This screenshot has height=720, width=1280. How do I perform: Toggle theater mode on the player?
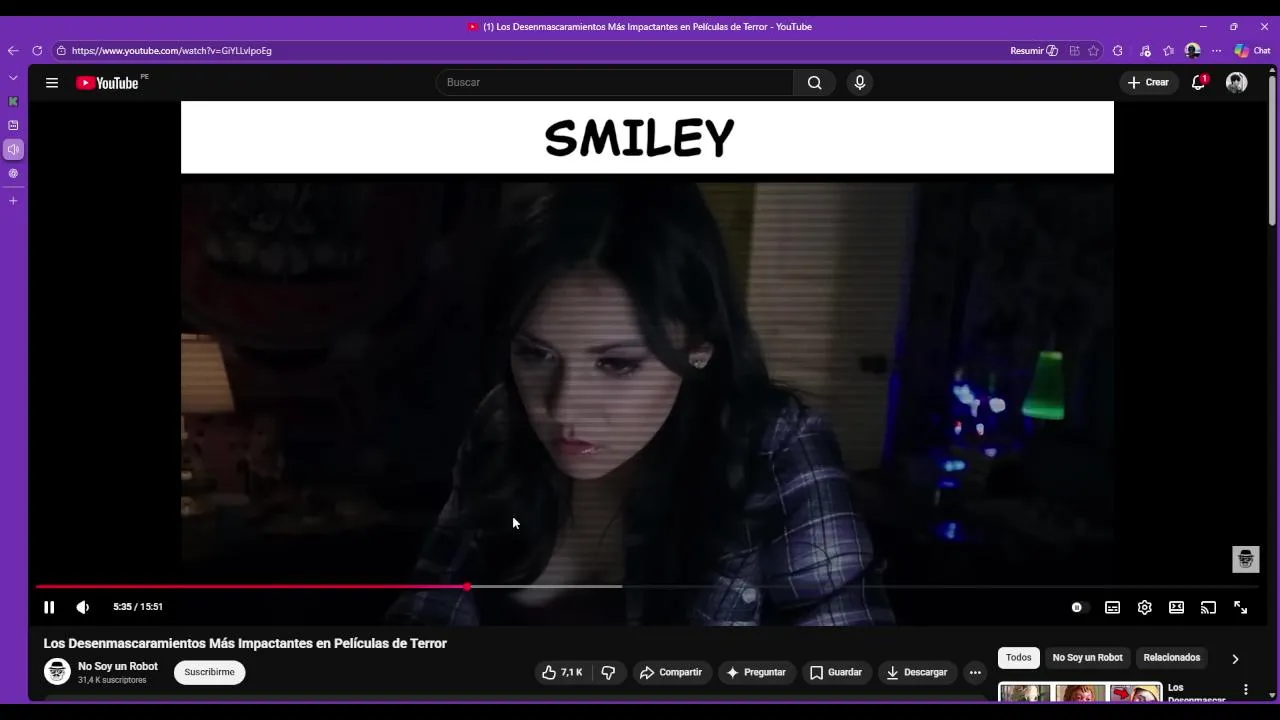tap(1177, 607)
